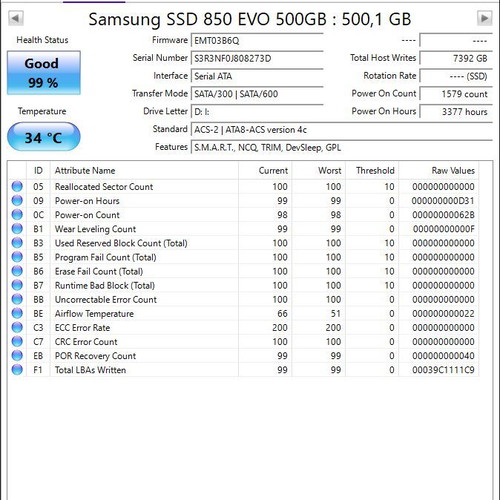Click raw value 00000000062B
Viewport: 500px width, 500px height.
[443, 215]
